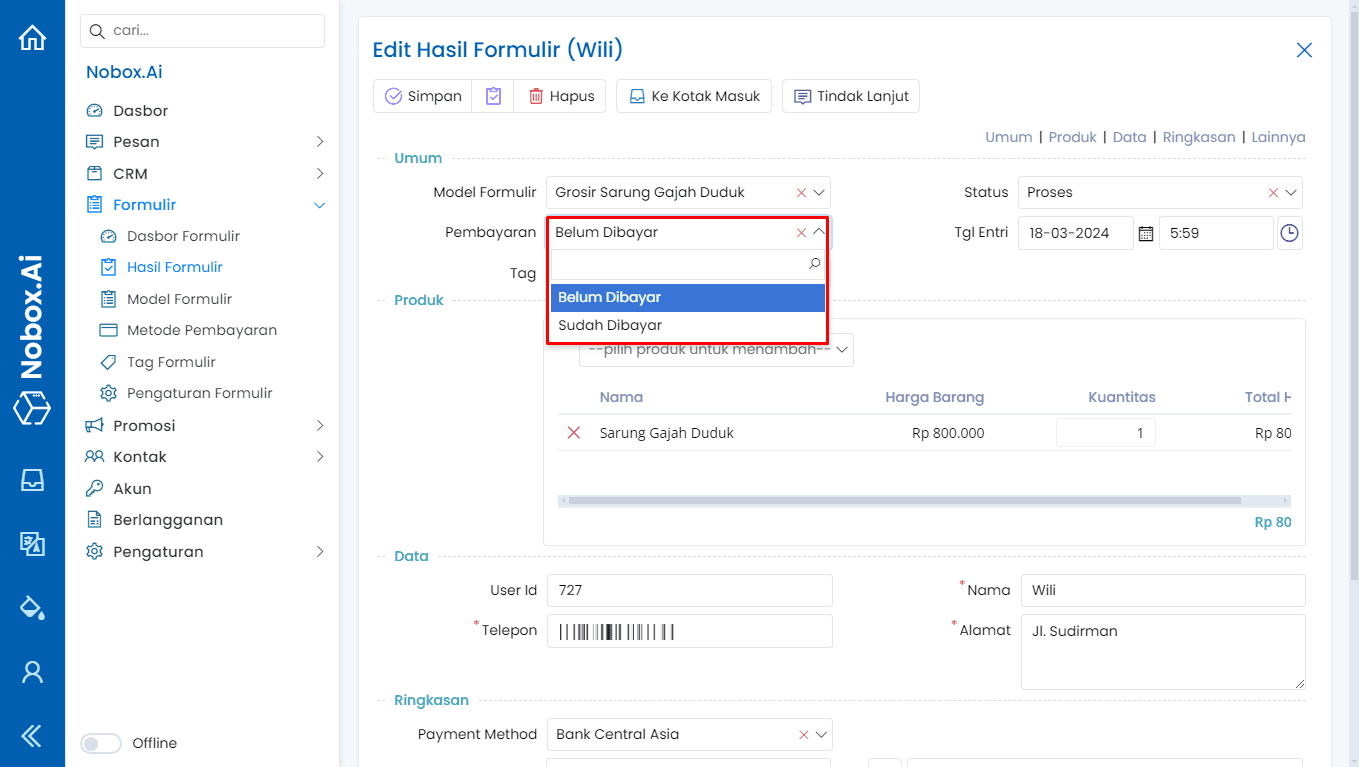Open the home icon in blue rail
The width and height of the screenshot is (1359, 767).
33,36
